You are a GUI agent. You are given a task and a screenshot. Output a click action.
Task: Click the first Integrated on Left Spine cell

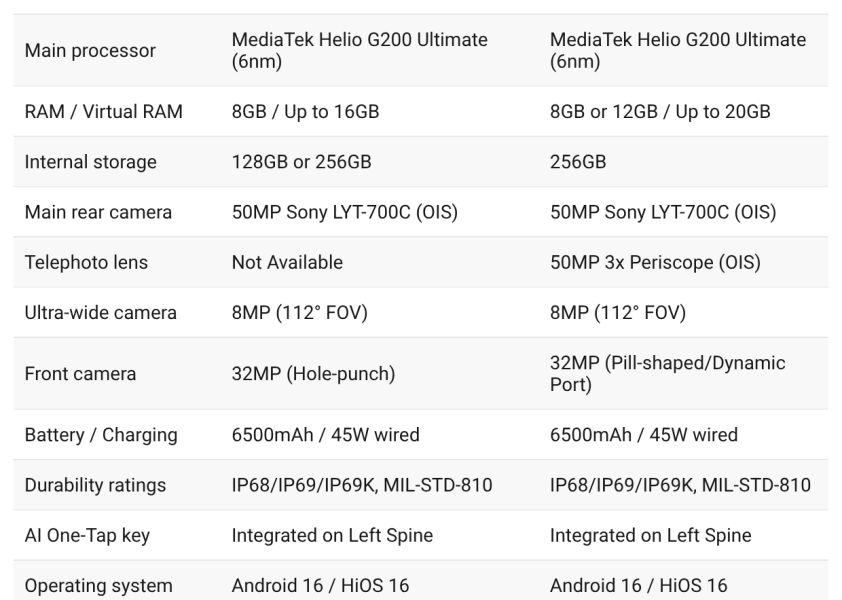pyautogui.click(x=332, y=535)
